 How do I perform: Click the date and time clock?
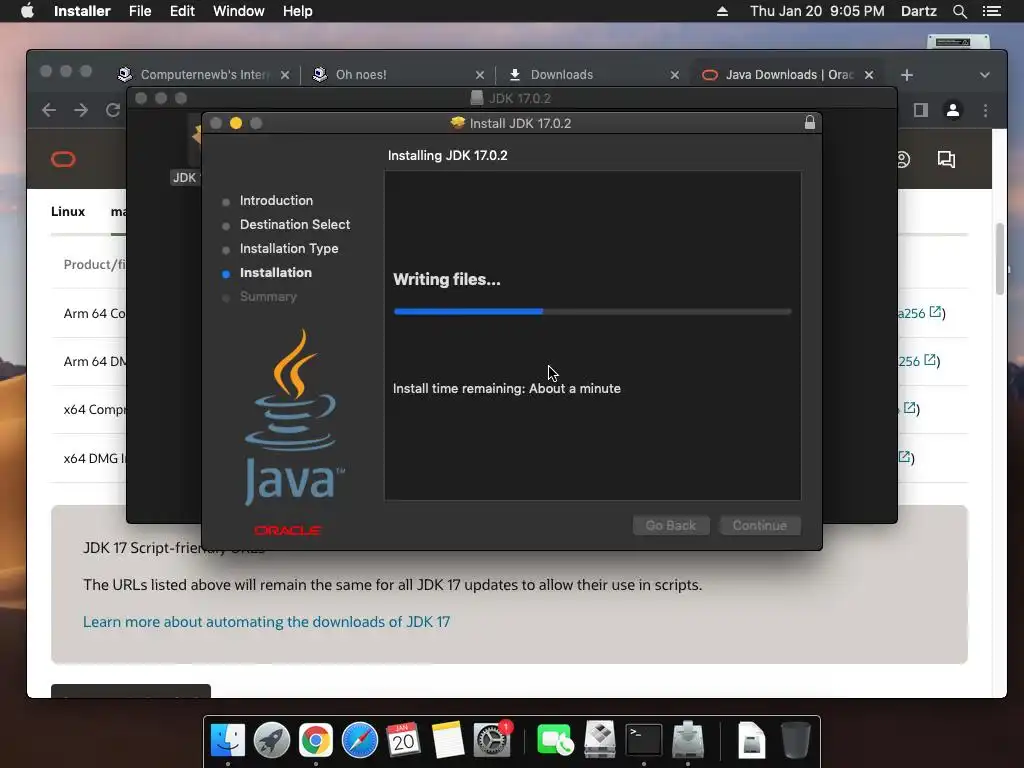tap(817, 11)
